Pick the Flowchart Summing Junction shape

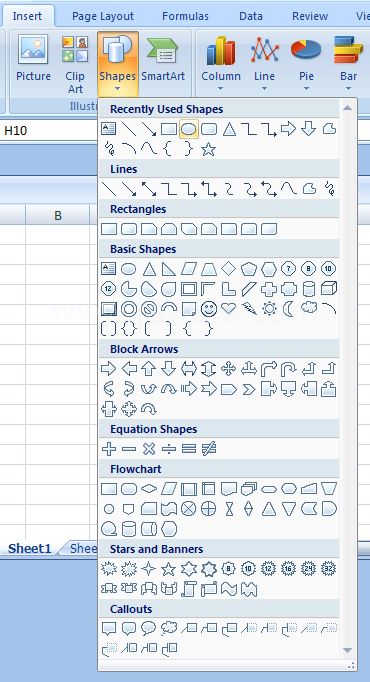point(189,508)
